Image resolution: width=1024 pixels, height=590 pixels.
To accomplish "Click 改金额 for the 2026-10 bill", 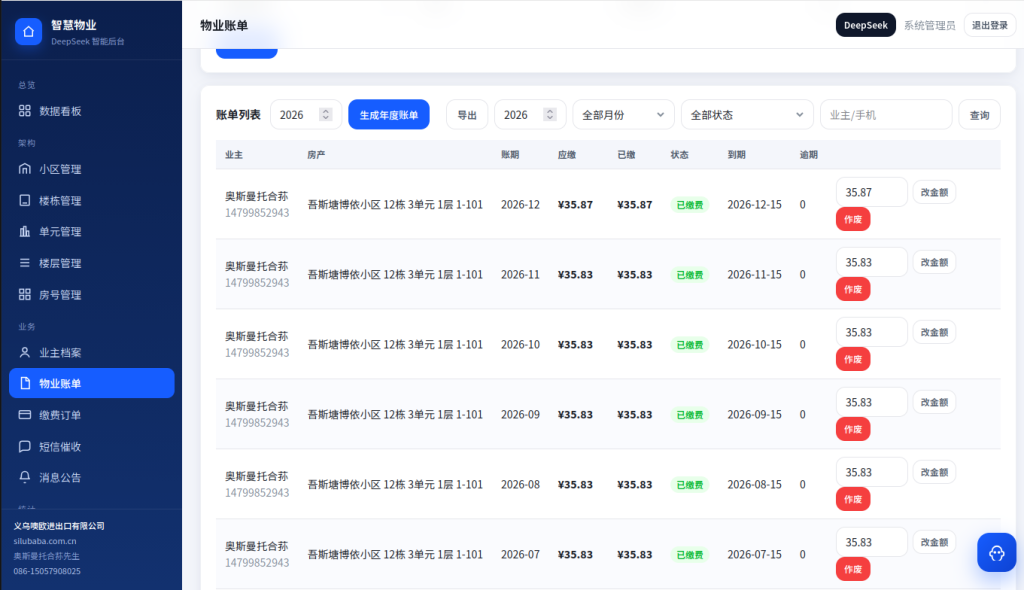I will point(934,332).
